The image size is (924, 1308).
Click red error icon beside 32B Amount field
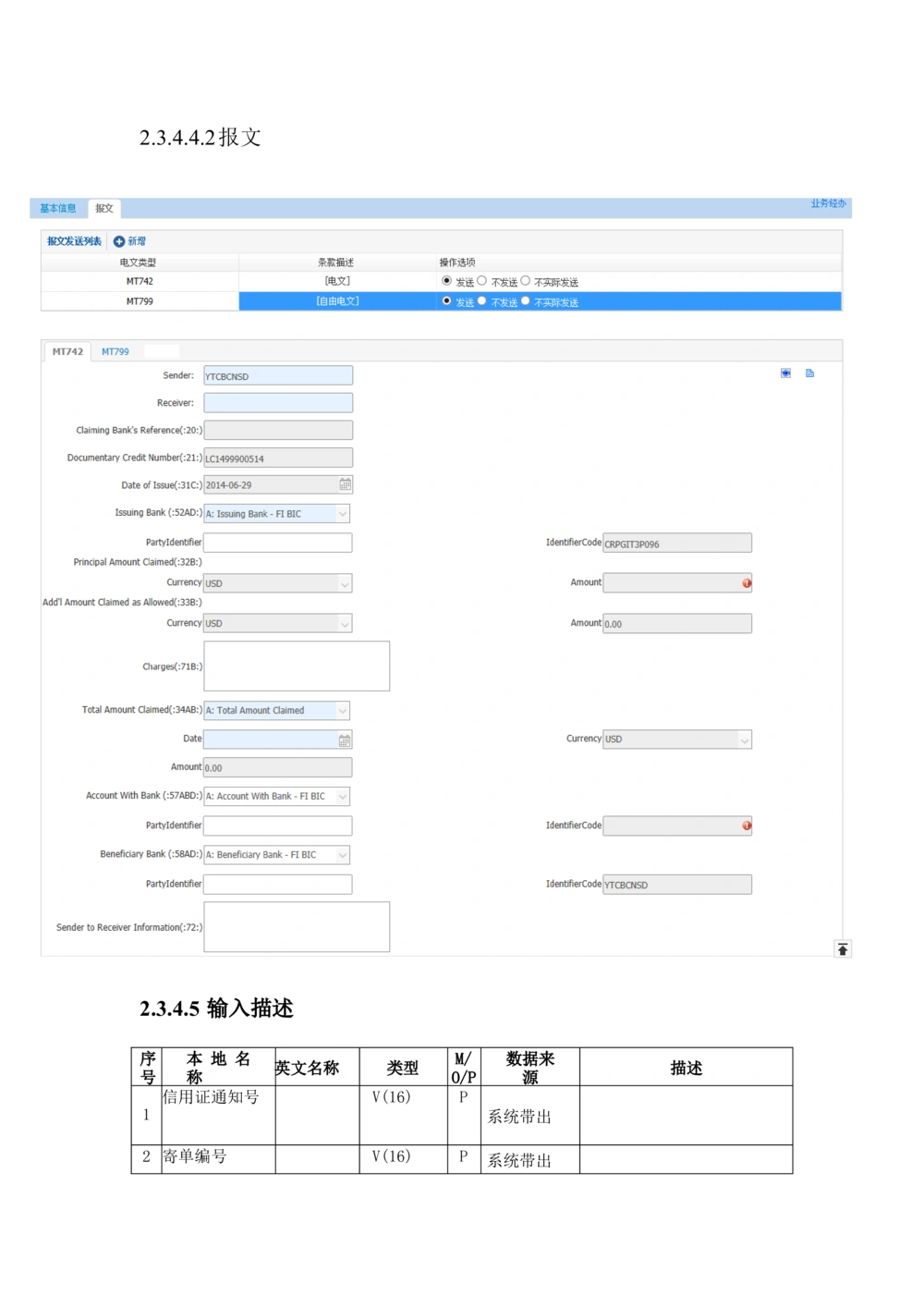pos(747,582)
